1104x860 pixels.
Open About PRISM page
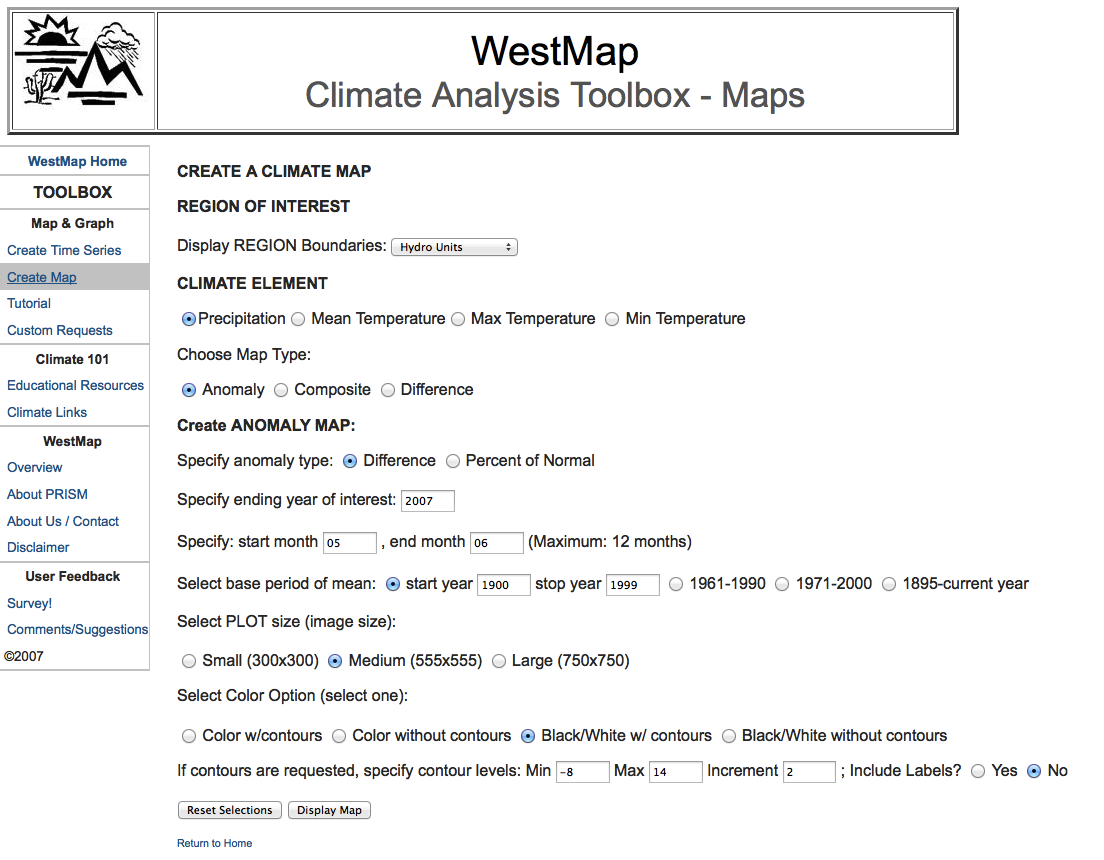click(x=47, y=494)
